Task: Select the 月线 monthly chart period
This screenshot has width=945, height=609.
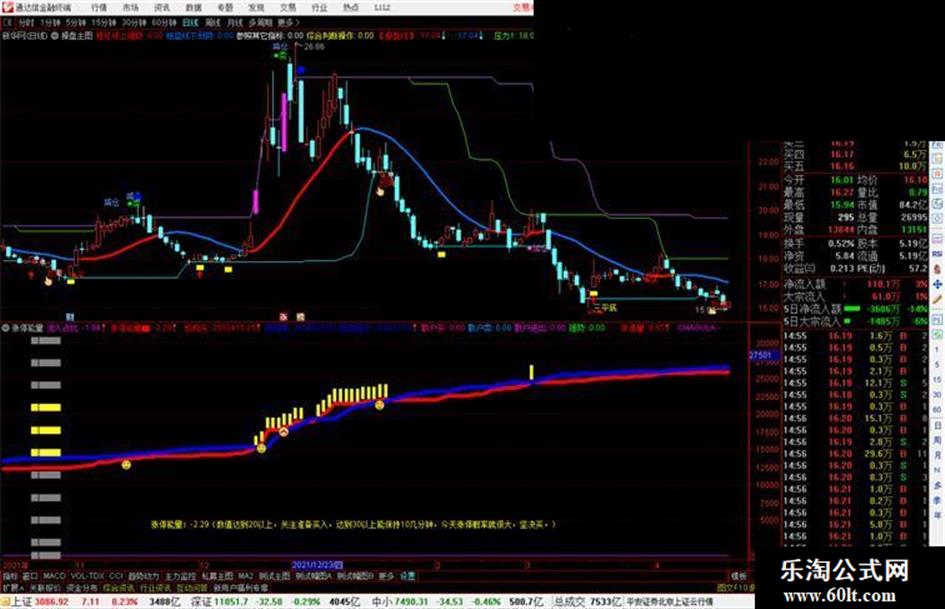Action: click(x=234, y=22)
